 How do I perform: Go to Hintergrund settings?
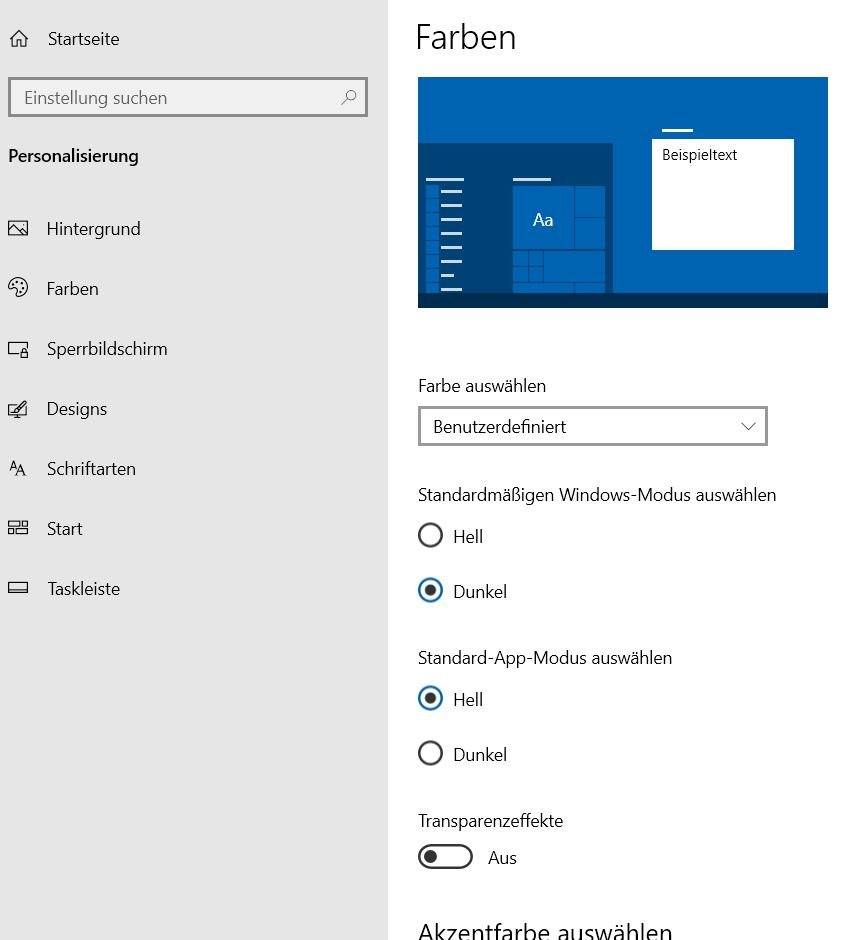[94, 229]
